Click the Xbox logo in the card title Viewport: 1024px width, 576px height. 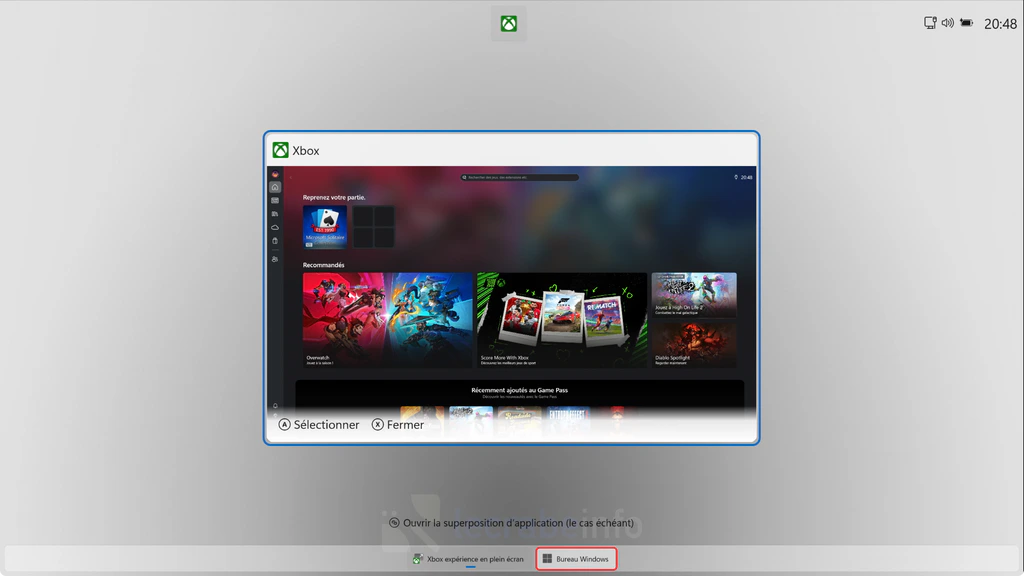(x=281, y=150)
